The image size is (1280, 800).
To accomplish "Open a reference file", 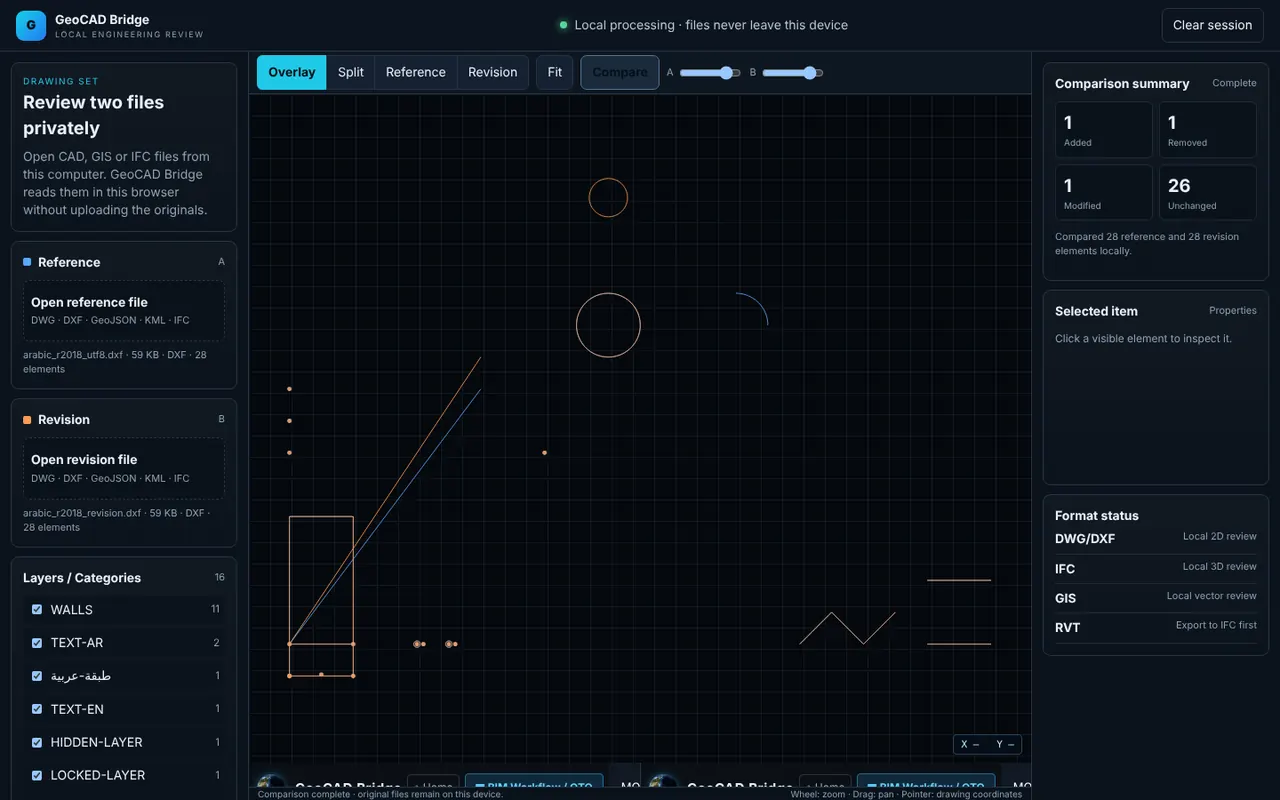I will [124, 310].
